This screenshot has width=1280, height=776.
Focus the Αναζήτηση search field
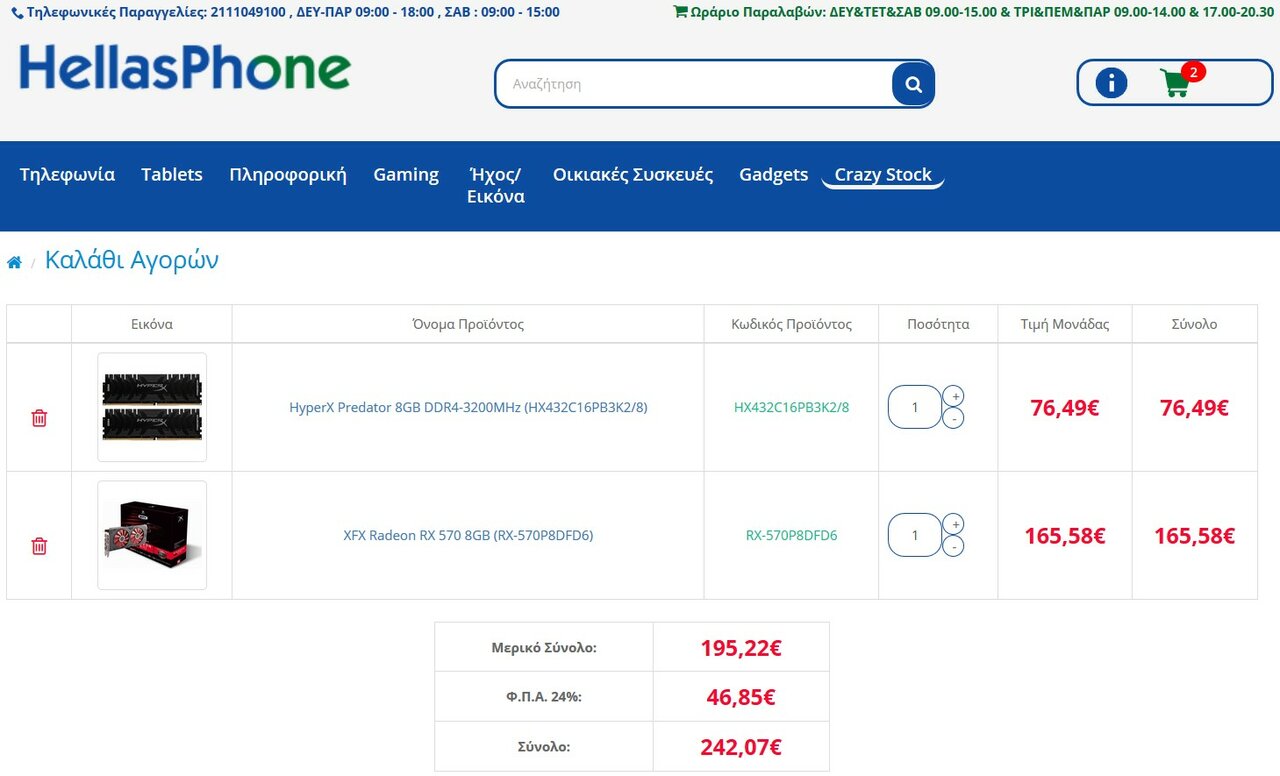pos(694,84)
